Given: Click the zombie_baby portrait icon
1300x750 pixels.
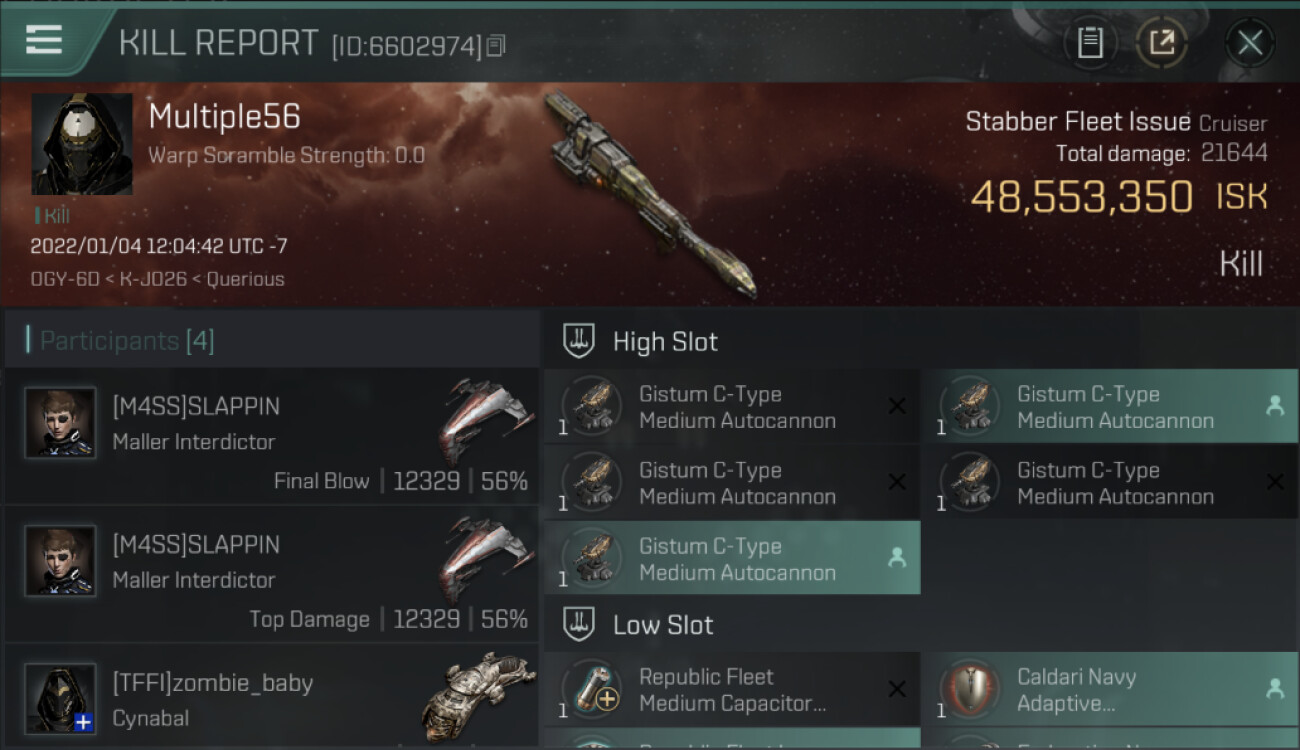Looking at the screenshot, I should click(60, 698).
